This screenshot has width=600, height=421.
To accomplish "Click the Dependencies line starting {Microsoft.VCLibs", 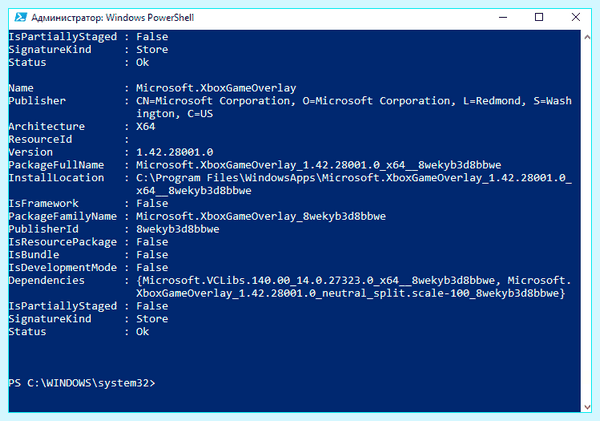I will (x=354, y=281).
